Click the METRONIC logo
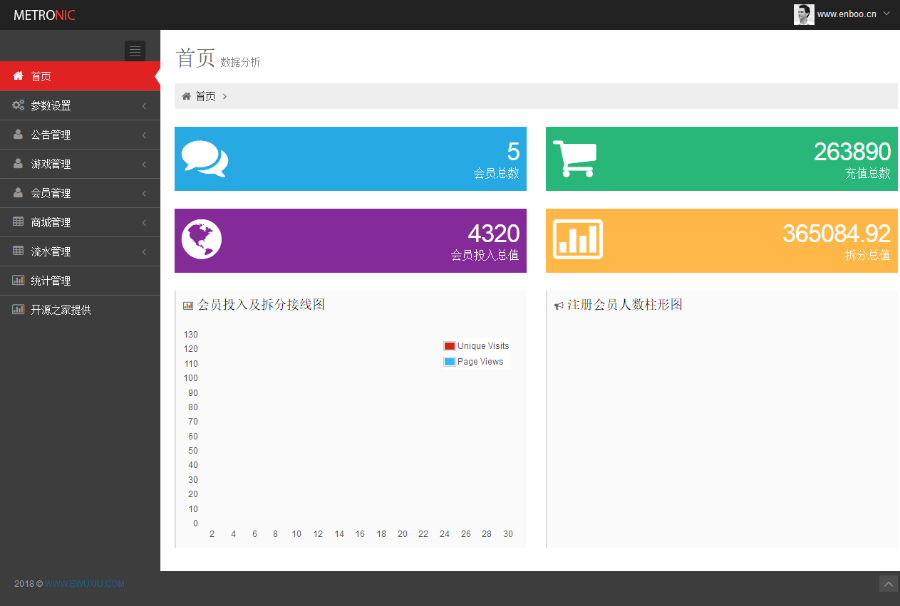The image size is (900, 606). point(44,15)
